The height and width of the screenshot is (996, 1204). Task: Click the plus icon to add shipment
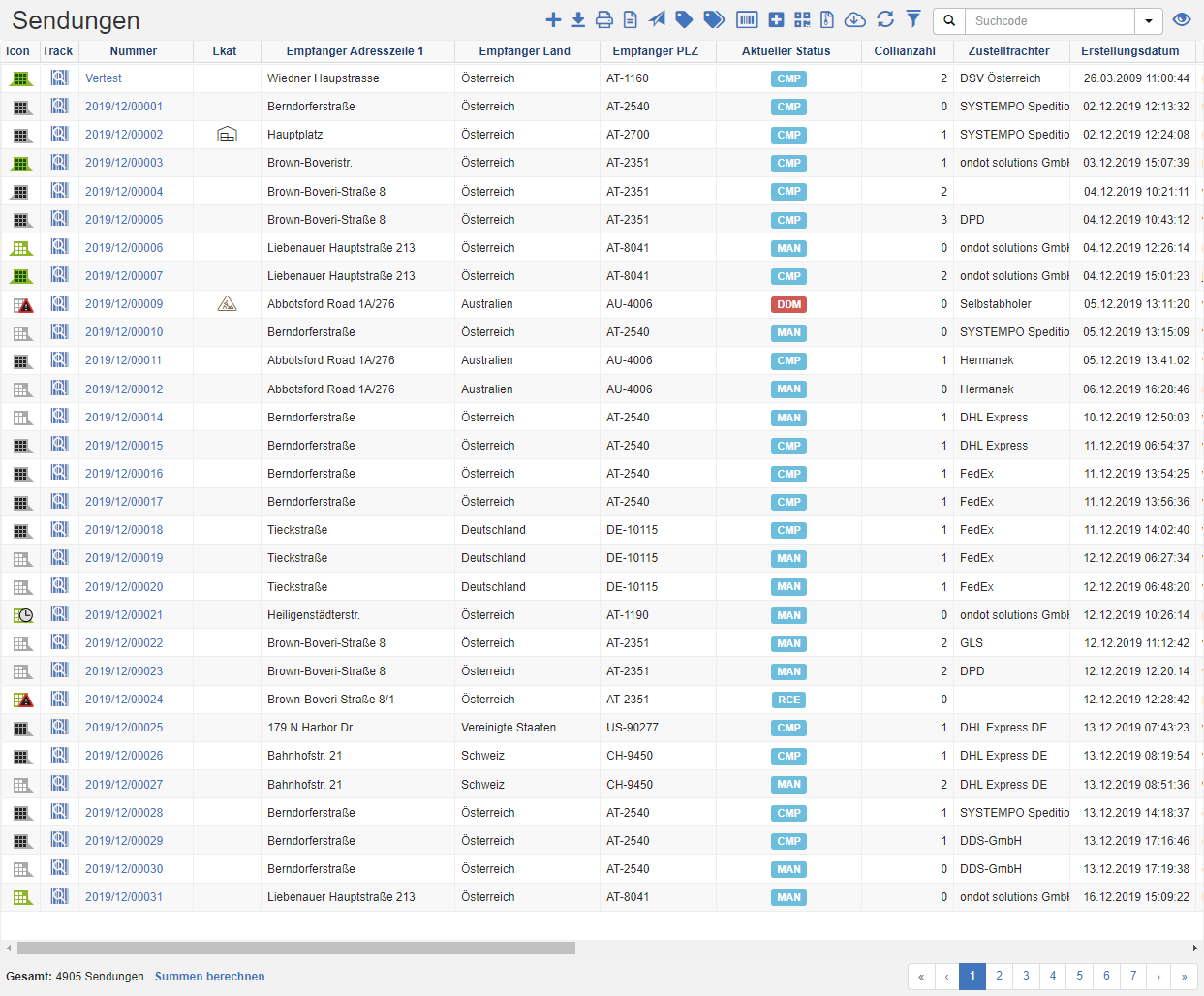(x=553, y=20)
